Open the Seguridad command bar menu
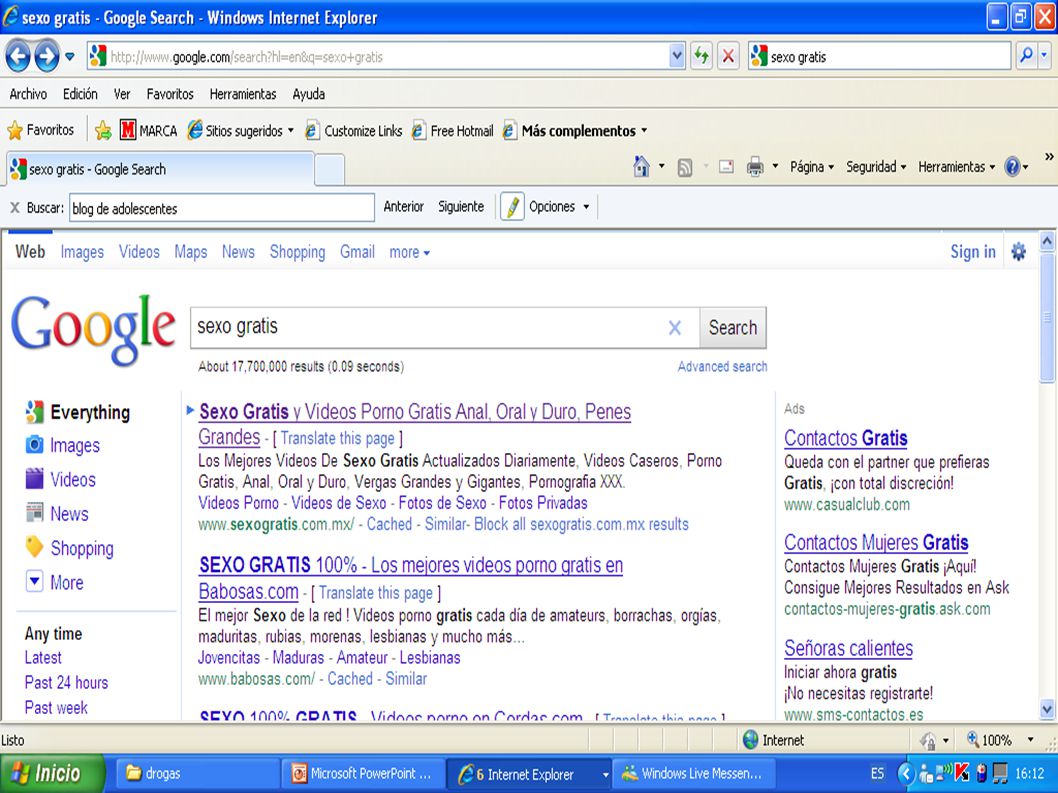The image size is (1058, 793). (x=876, y=167)
